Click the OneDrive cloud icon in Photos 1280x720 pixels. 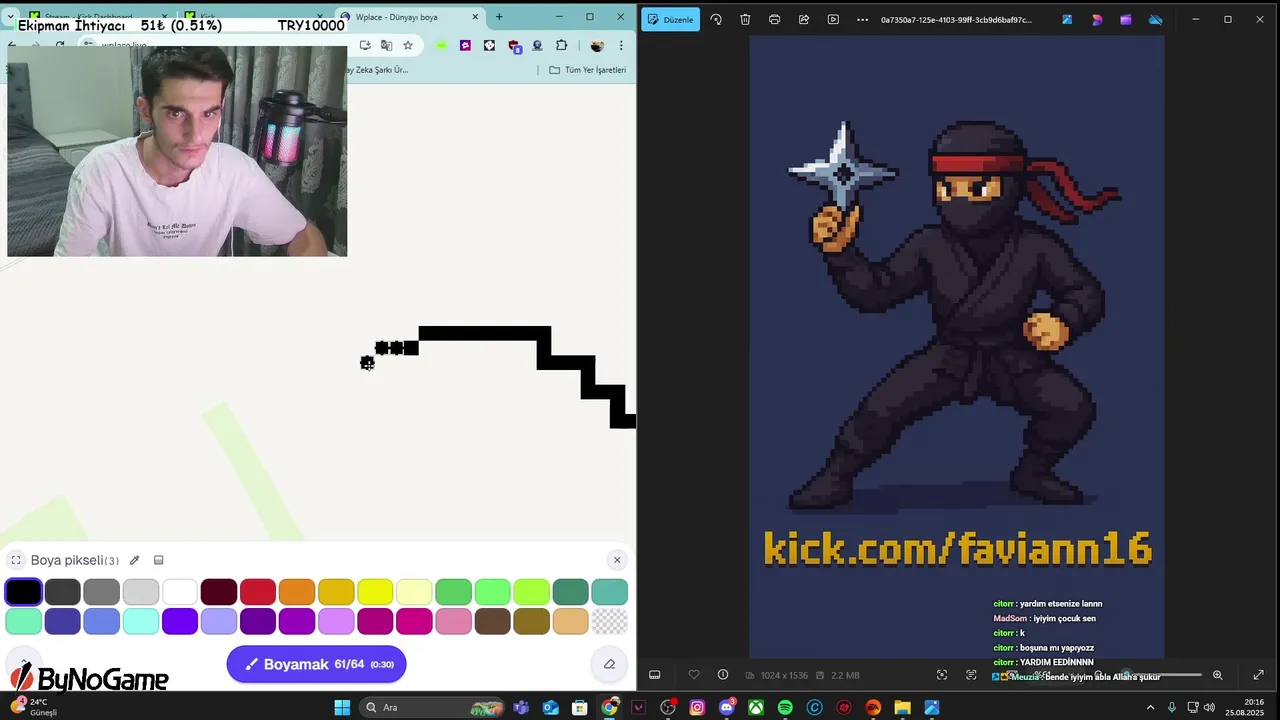coord(1156,19)
